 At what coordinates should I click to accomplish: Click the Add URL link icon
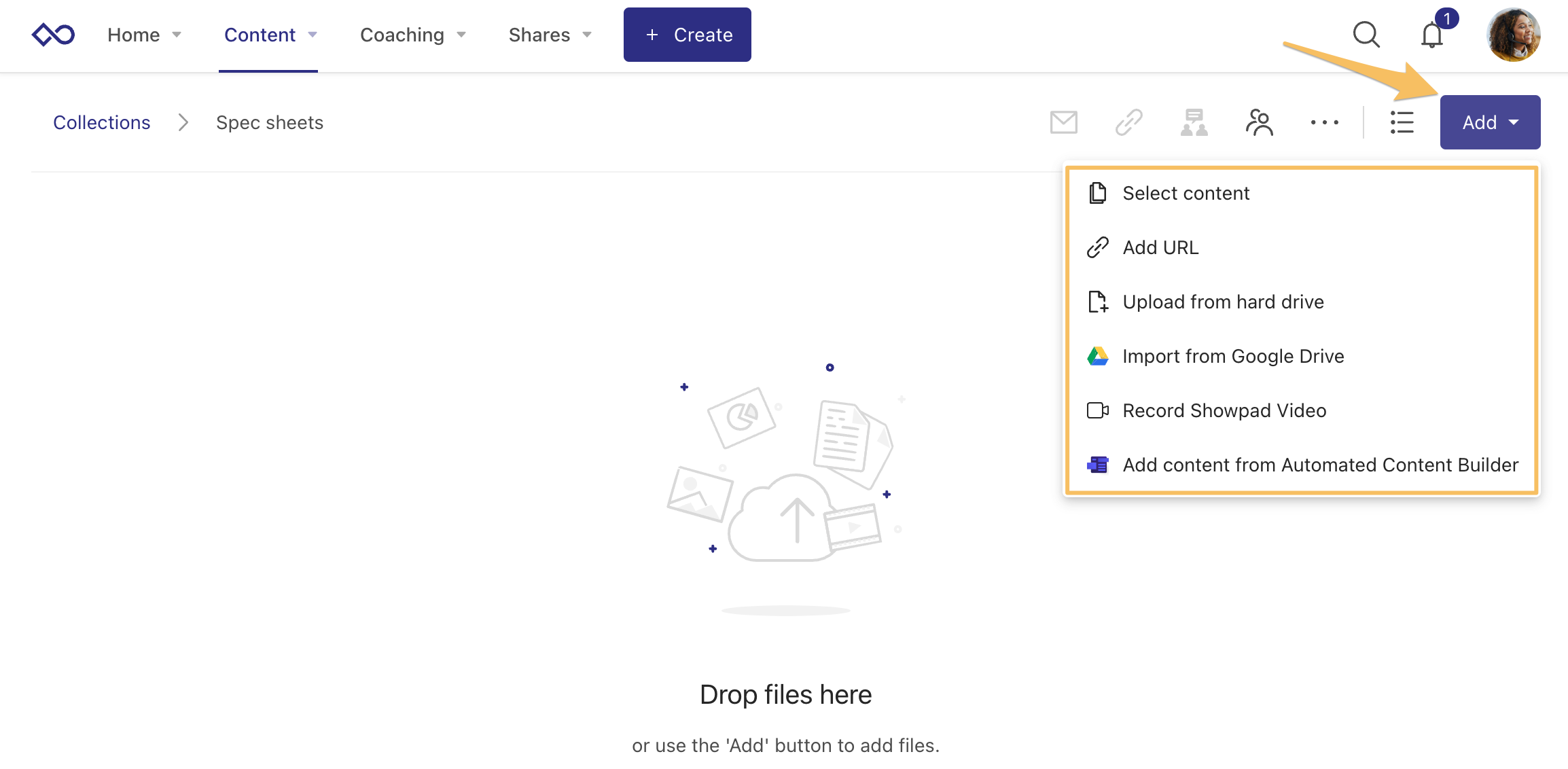point(1098,247)
